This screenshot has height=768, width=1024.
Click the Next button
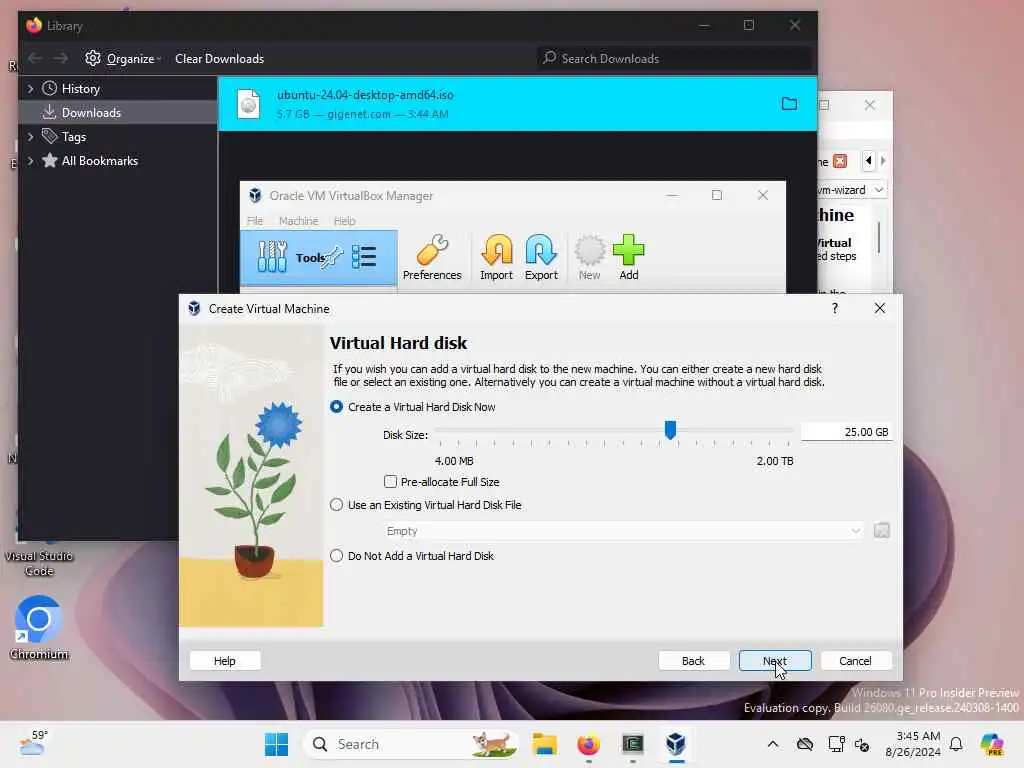click(775, 661)
